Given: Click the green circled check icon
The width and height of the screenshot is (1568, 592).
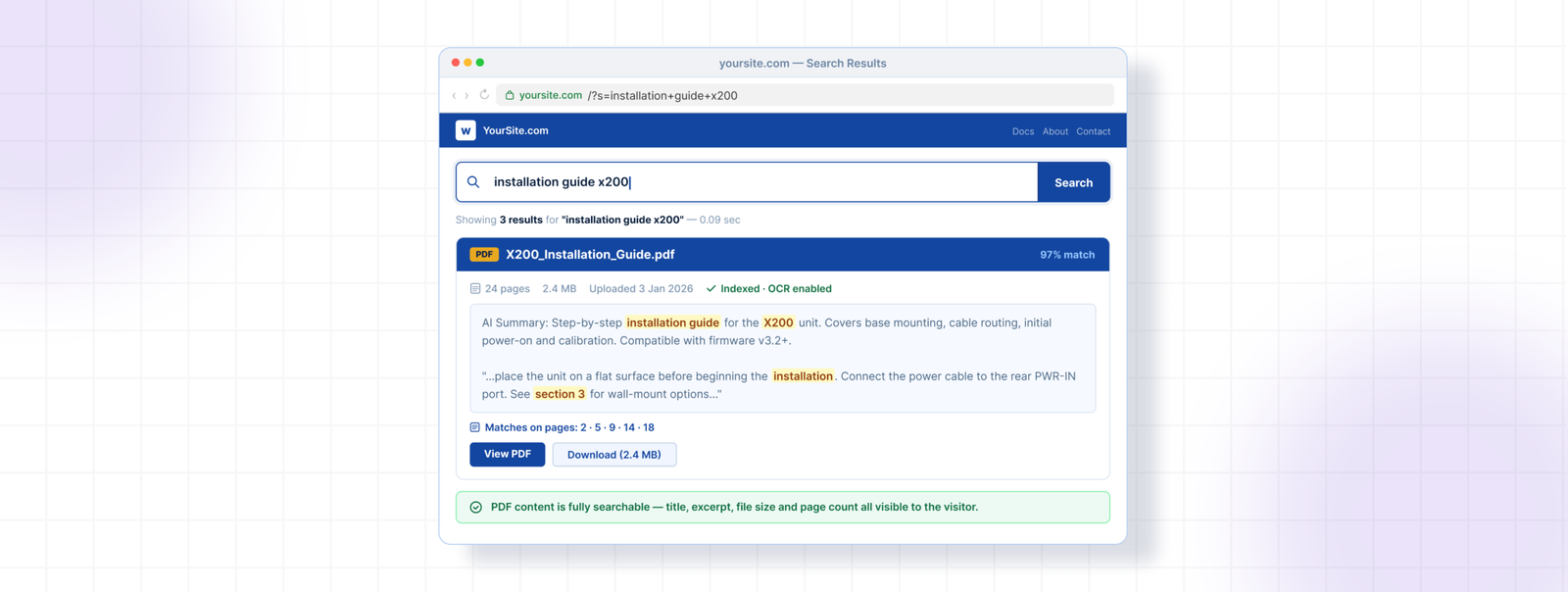Looking at the screenshot, I should (476, 507).
